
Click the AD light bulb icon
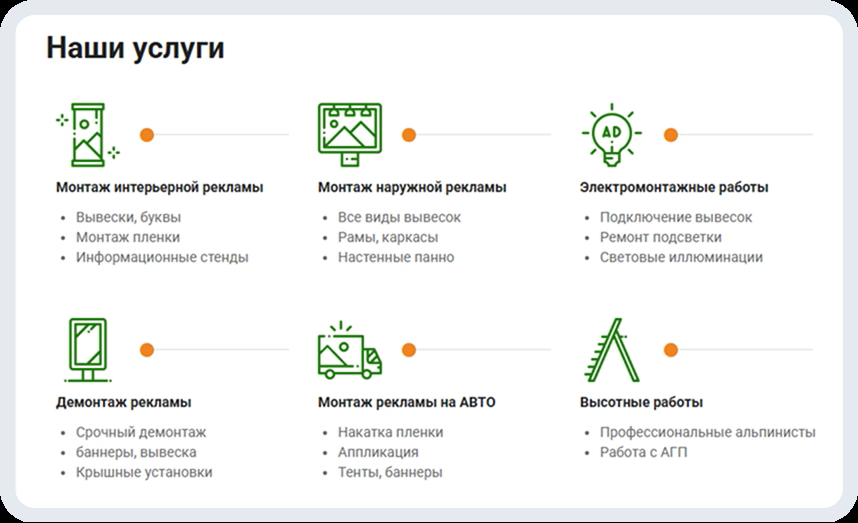pos(611,135)
